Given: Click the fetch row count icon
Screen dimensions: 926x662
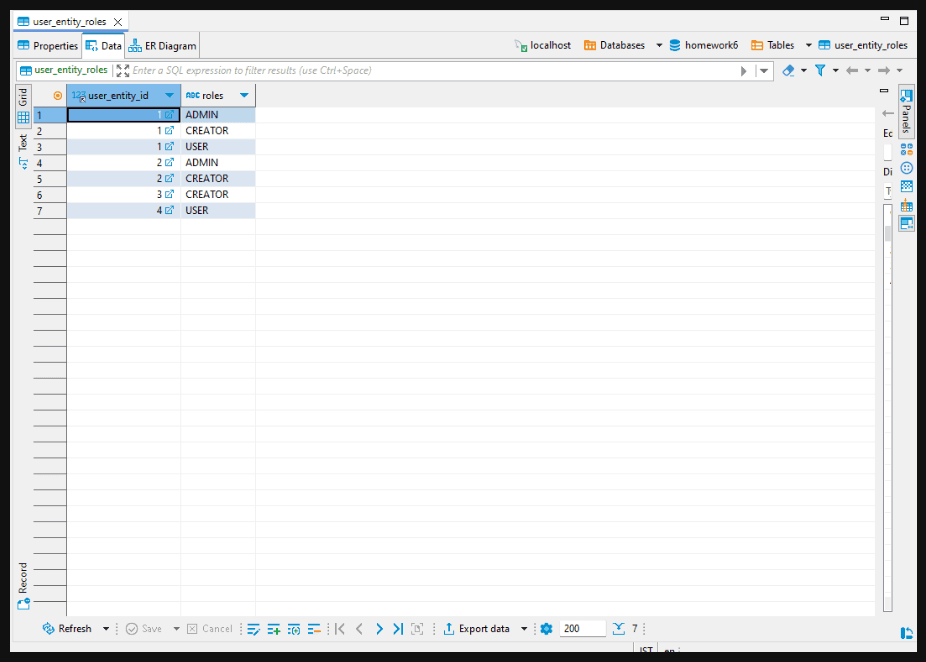Looking at the screenshot, I should click(618, 629).
